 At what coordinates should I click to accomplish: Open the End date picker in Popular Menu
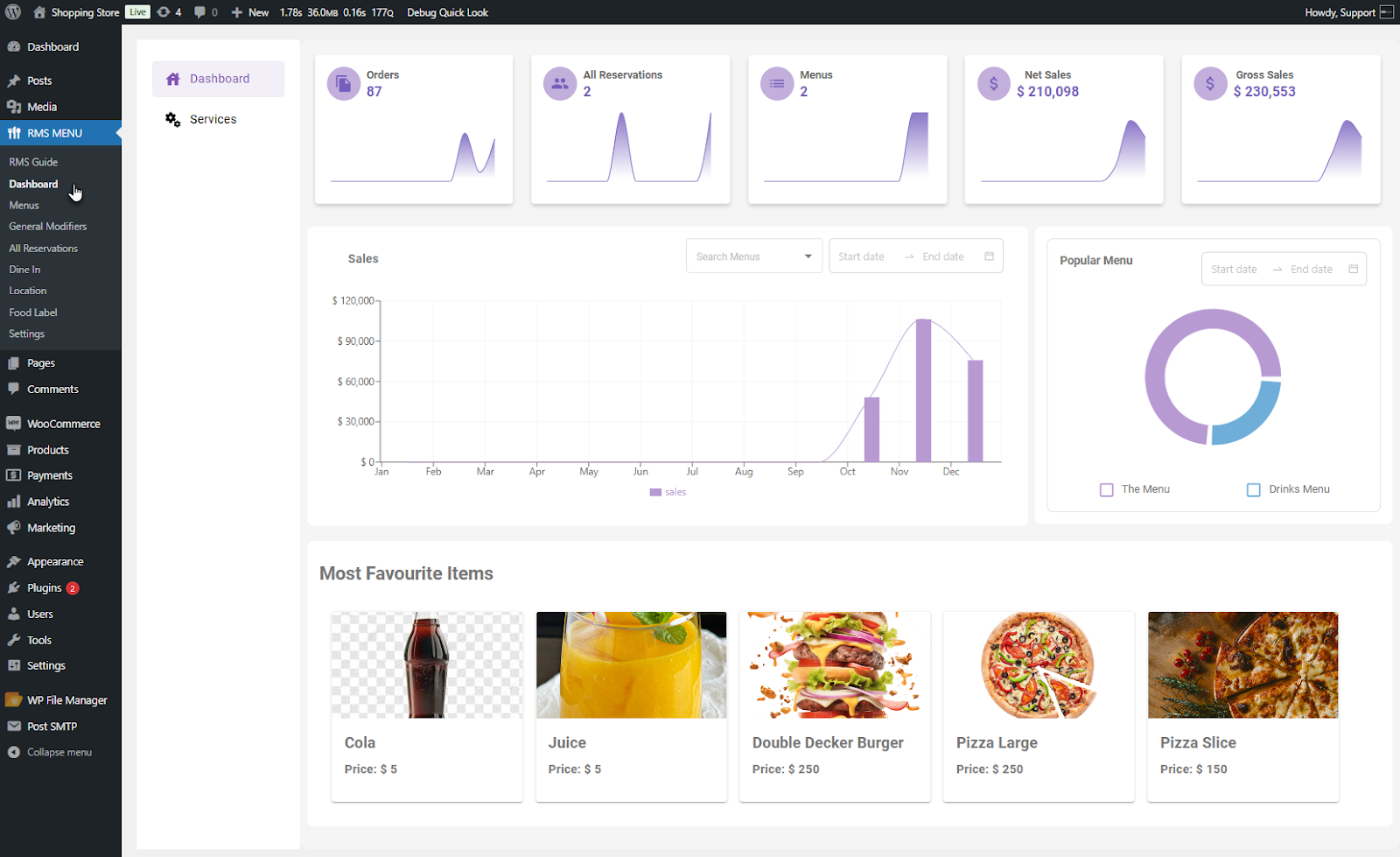1312,269
